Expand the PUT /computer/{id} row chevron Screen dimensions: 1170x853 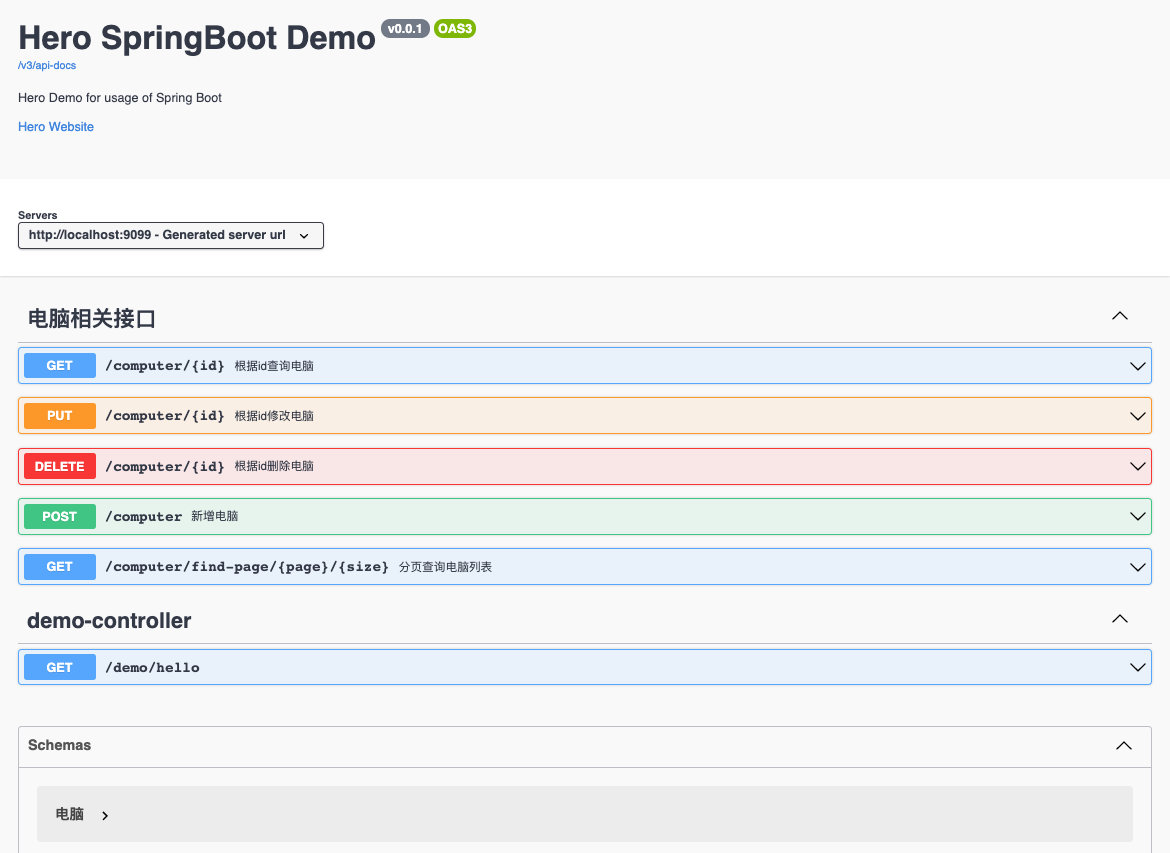[1137, 416]
